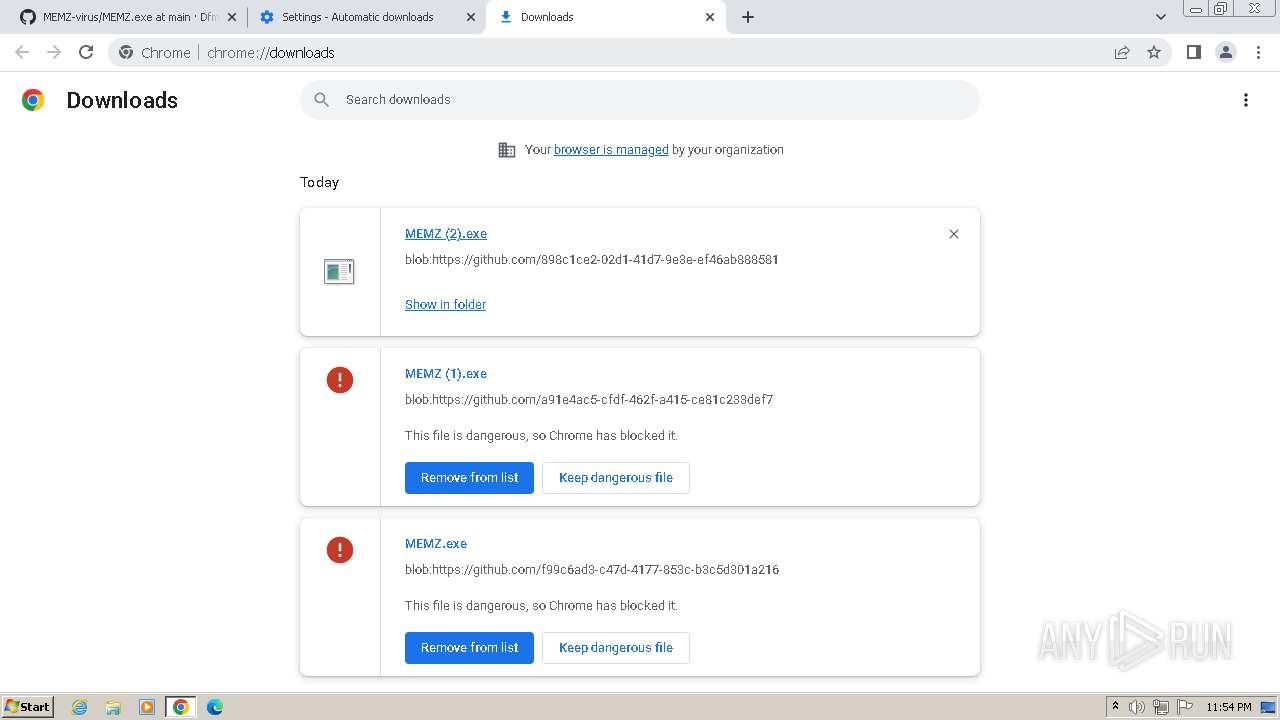1280x720 pixels.
Task: Click the volume speaker tray icon
Action: (1137, 707)
